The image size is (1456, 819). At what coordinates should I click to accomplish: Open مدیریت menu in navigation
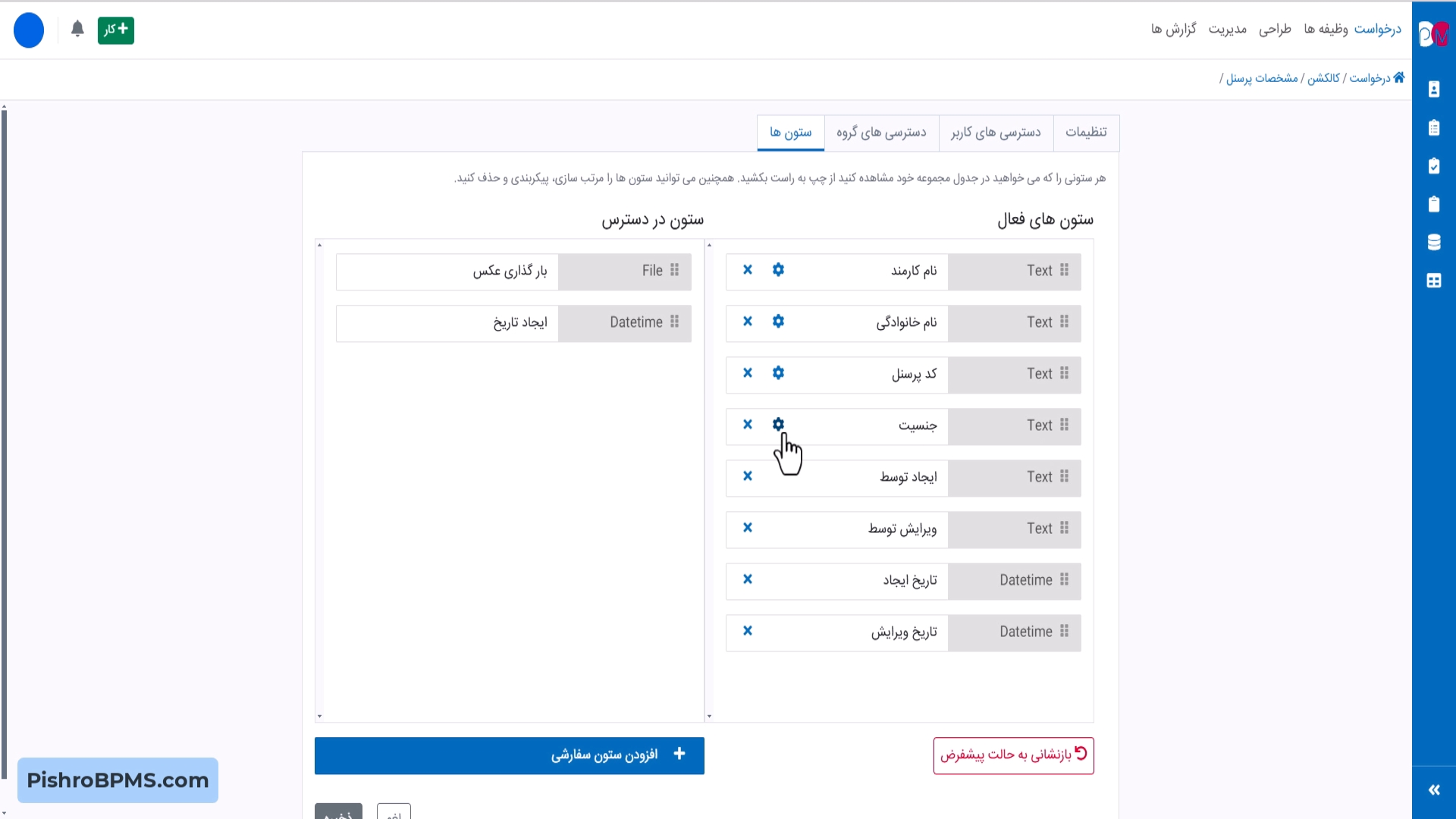point(1227,30)
